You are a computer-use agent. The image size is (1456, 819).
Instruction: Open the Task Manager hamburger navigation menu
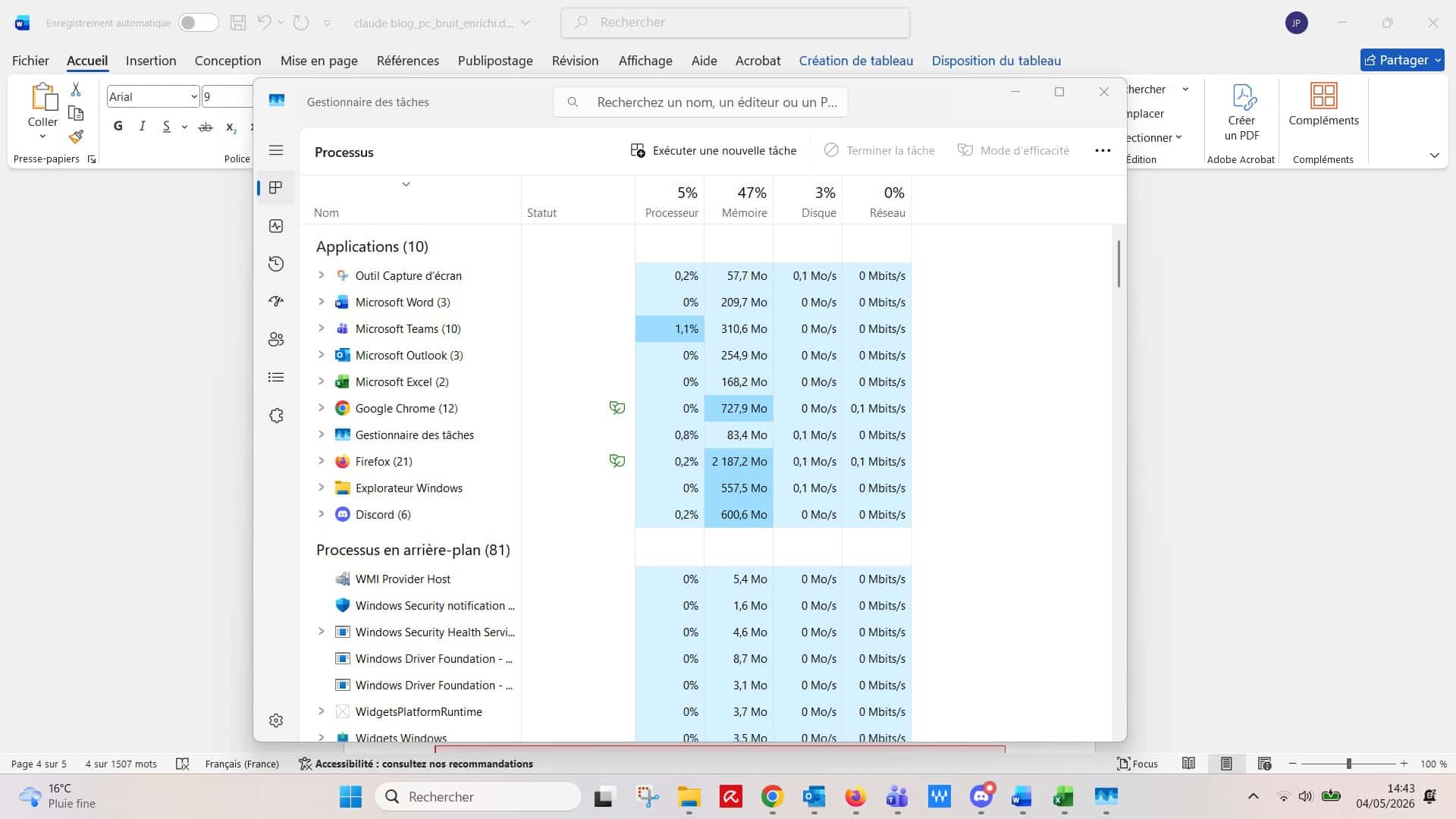pos(276,150)
